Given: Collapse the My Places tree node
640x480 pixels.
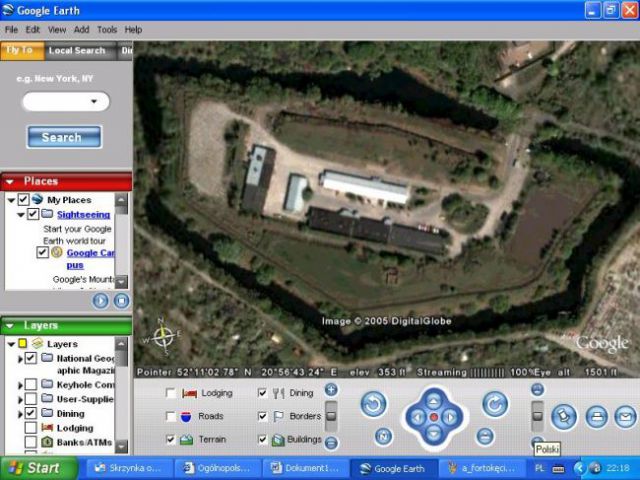Looking at the screenshot, I should tap(11, 200).
